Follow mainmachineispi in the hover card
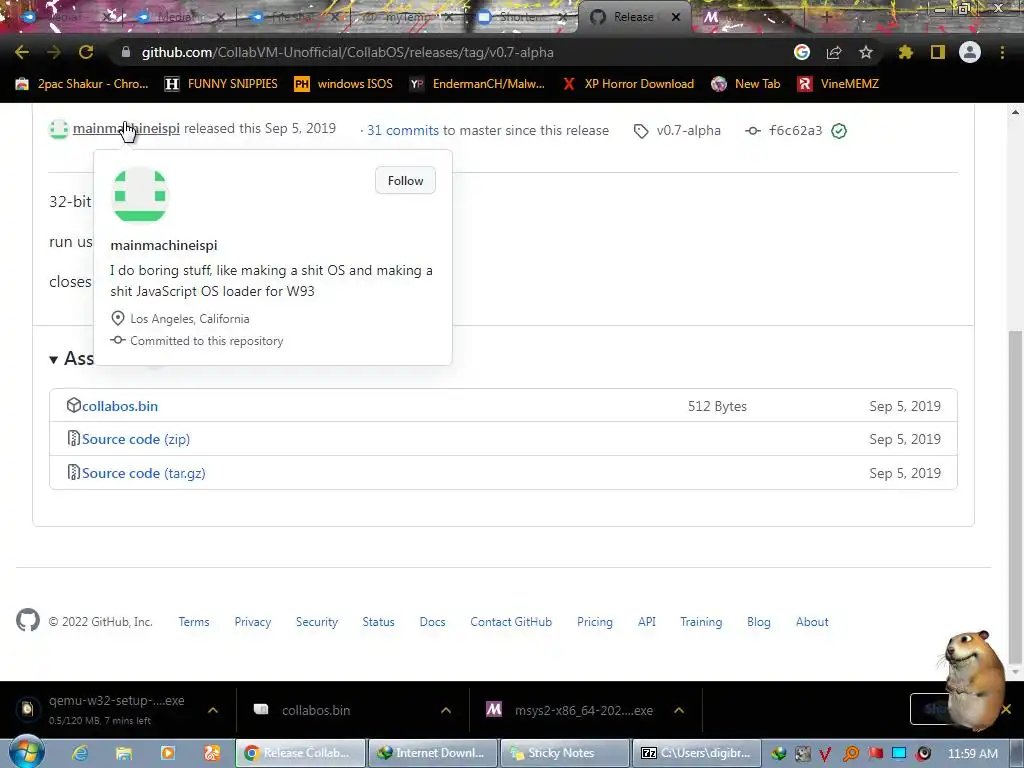1024x768 pixels. click(405, 180)
